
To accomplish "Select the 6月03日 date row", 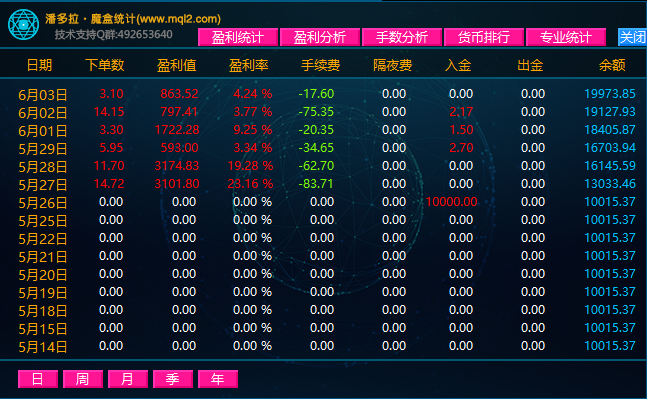I will pos(43,95).
